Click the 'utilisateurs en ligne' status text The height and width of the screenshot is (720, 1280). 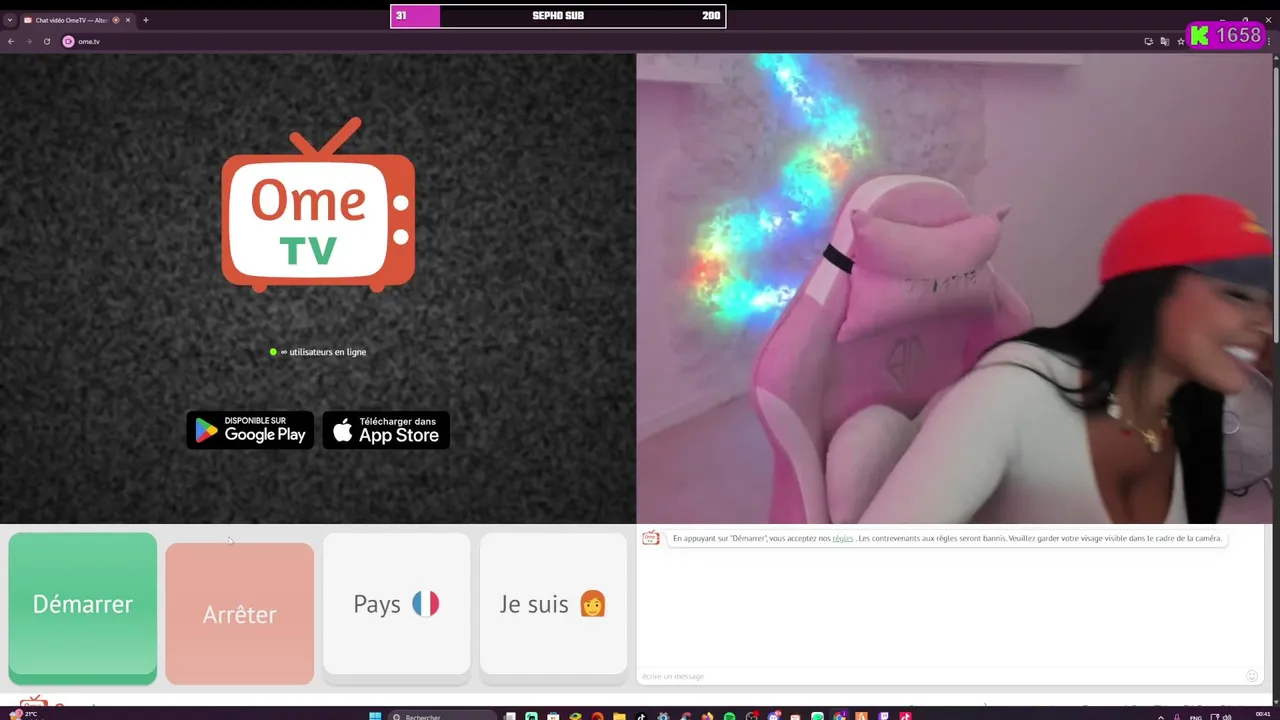(323, 352)
